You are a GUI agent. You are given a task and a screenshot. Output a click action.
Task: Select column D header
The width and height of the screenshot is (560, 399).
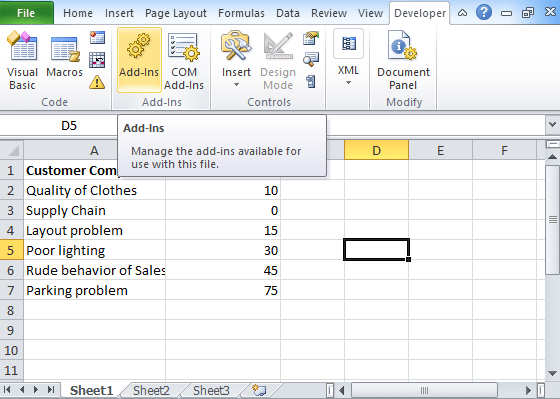pos(376,150)
